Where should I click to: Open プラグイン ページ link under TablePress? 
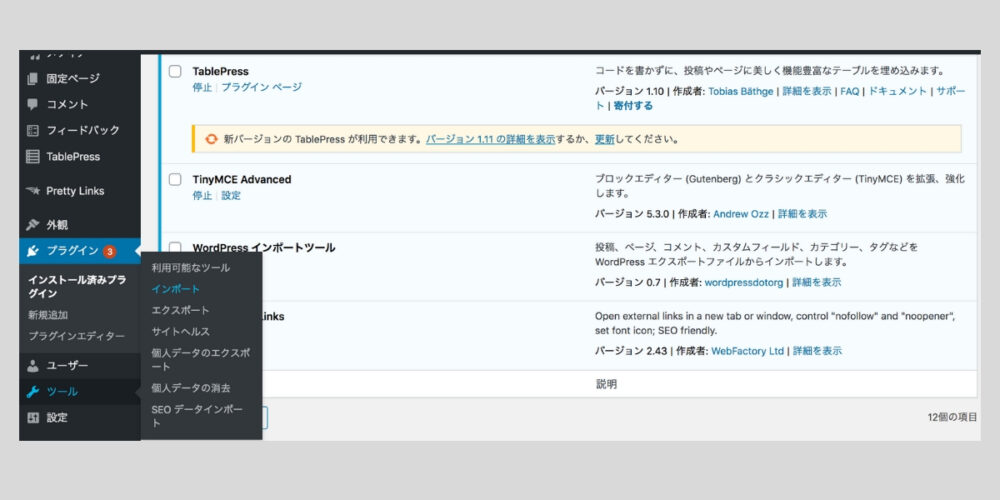[x=261, y=87]
